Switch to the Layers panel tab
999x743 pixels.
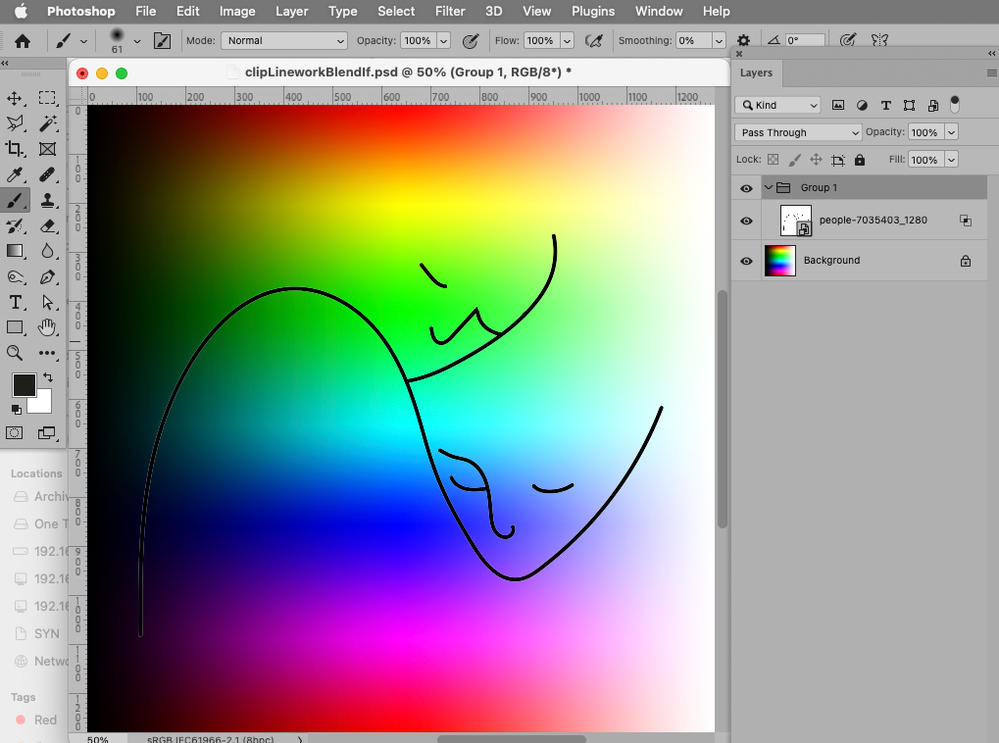pyautogui.click(x=756, y=73)
